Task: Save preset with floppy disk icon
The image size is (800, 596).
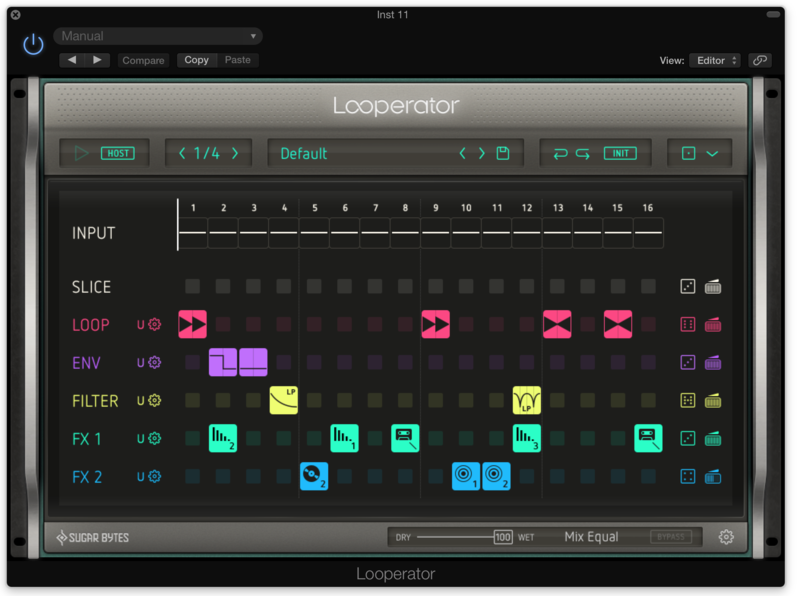Action: point(503,153)
